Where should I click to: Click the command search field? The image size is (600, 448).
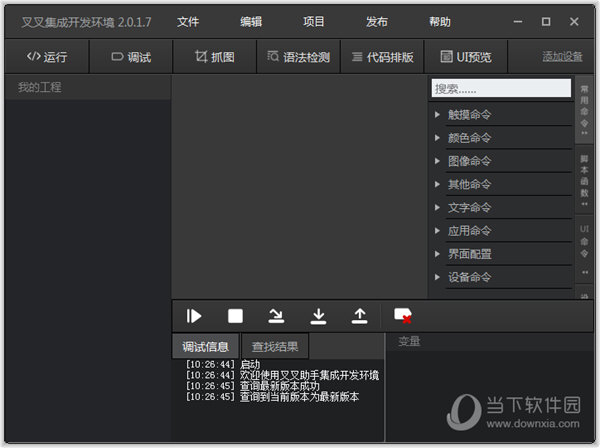[501, 88]
